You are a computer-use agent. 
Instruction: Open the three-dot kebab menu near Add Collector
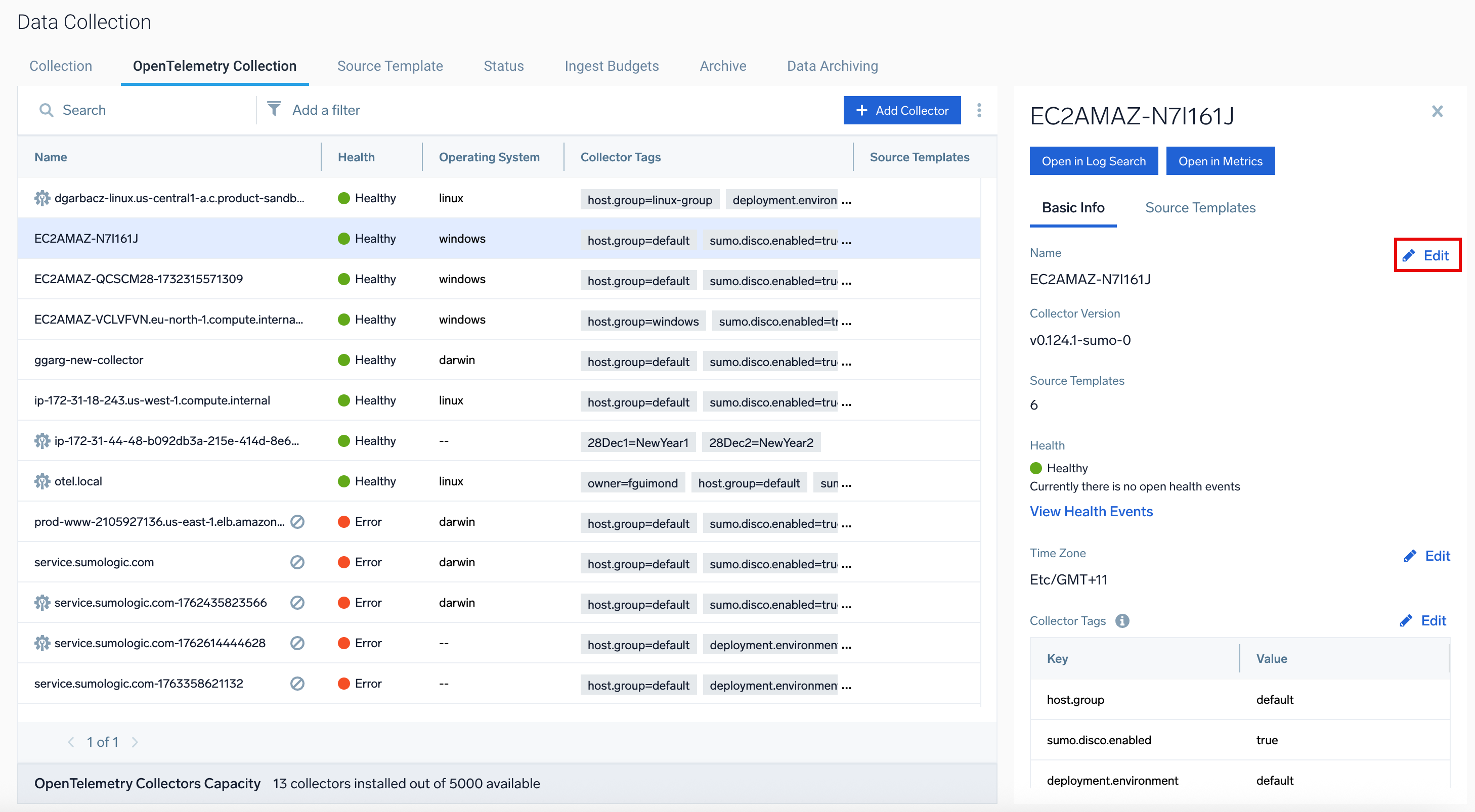(979, 110)
